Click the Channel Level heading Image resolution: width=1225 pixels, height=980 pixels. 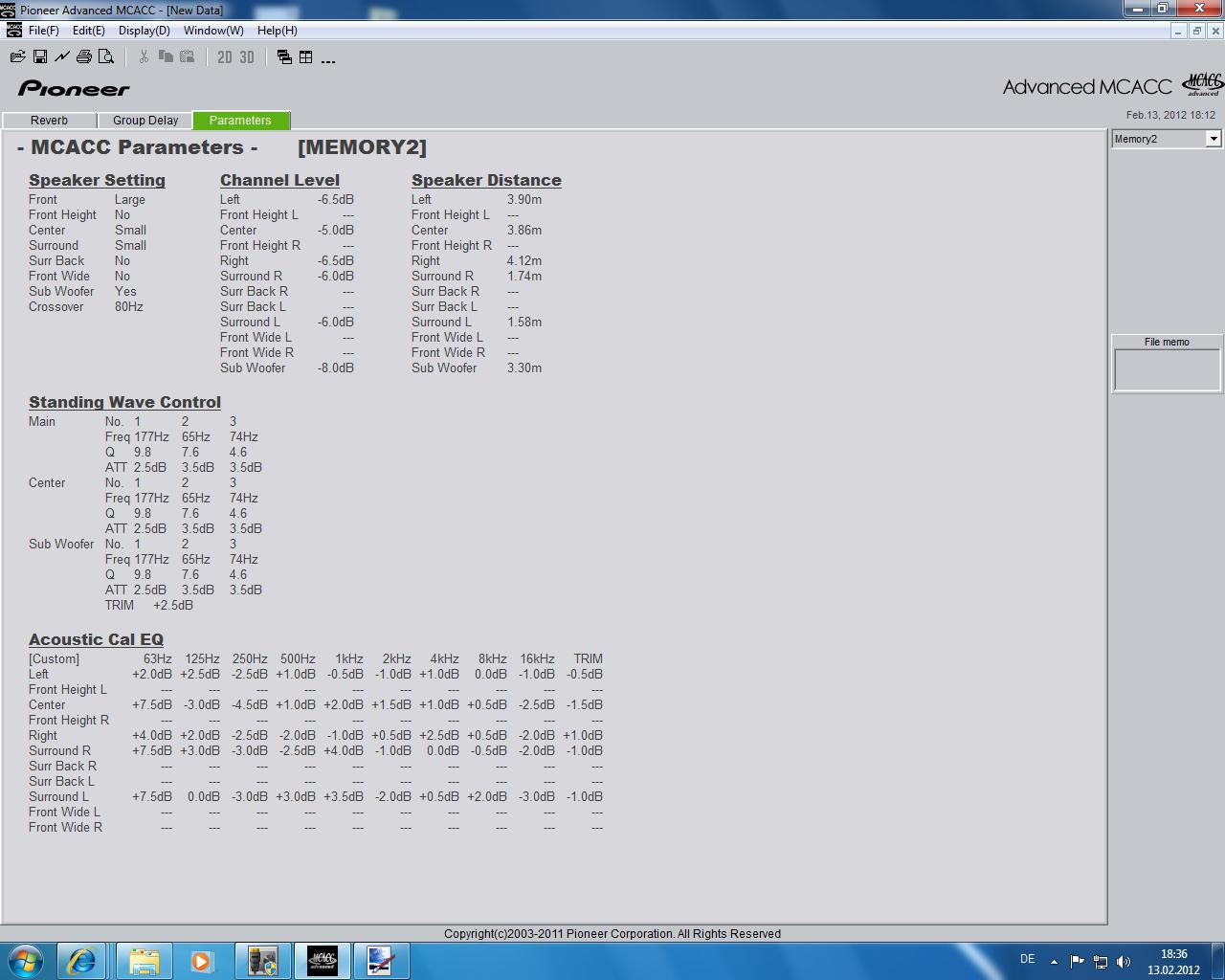pyautogui.click(x=279, y=180)
